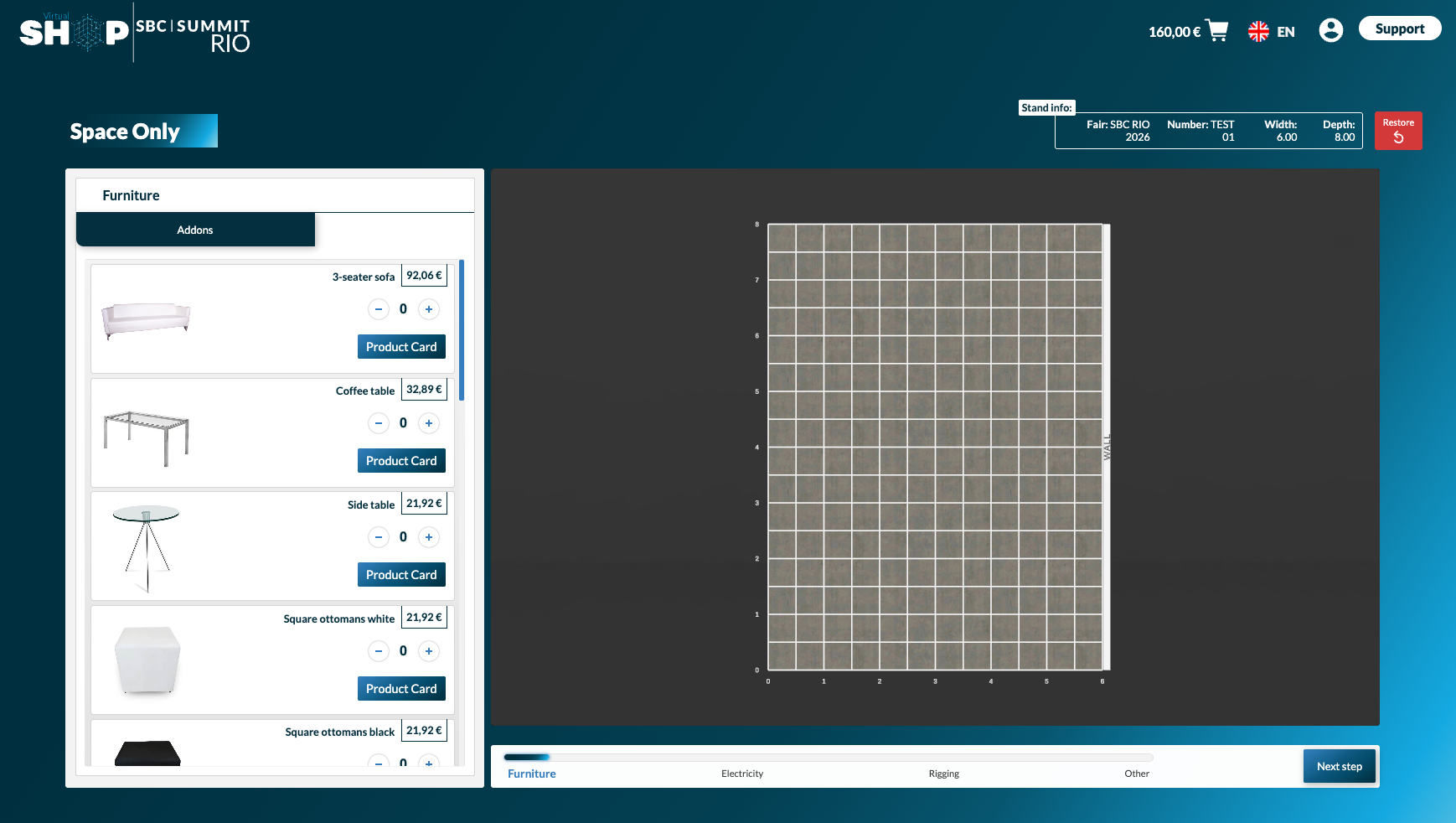Add one Coffee table using plus icon
The width and height of the screenshot is (1456, 823).
point(429,423)
